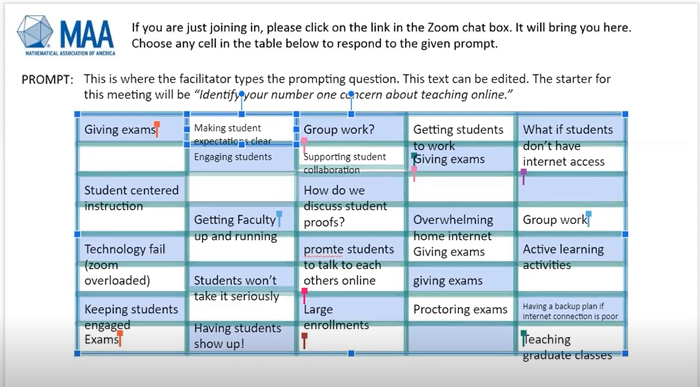Click the orange cursor flag next to Exams
700x387 pixels.
pos(120,338)
